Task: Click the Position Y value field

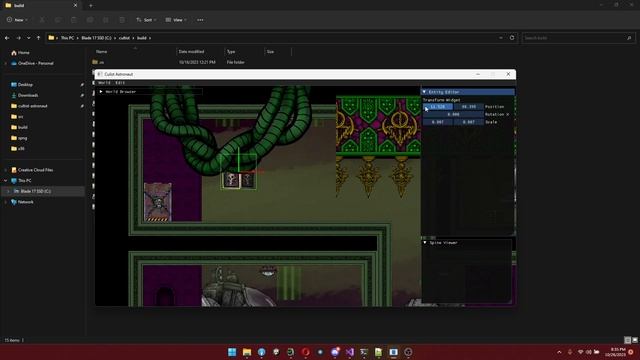Action: click(469, 107)
